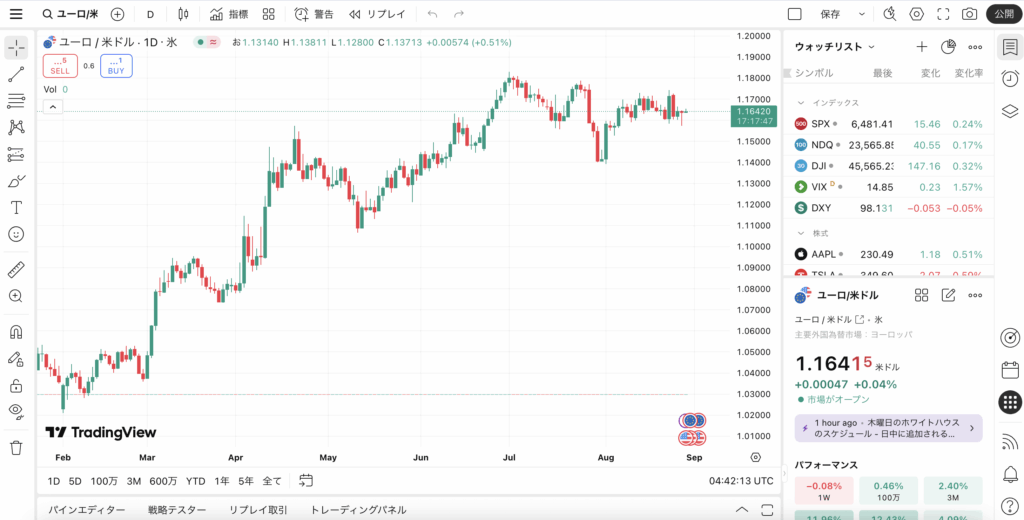
Task: Open the alerts clock icon in right sidebar
Action: tap(1010, 78)
